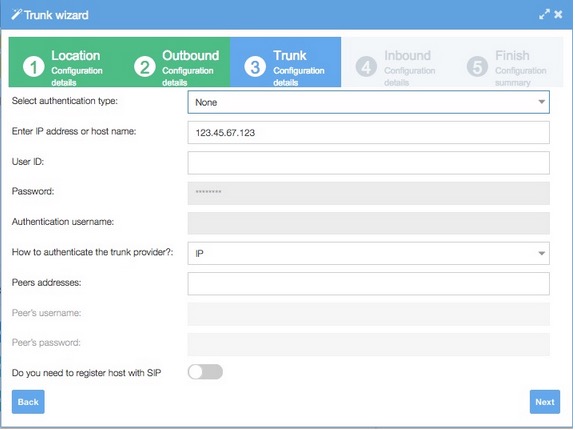Click the Peers addresses input box

coord(369,284)
